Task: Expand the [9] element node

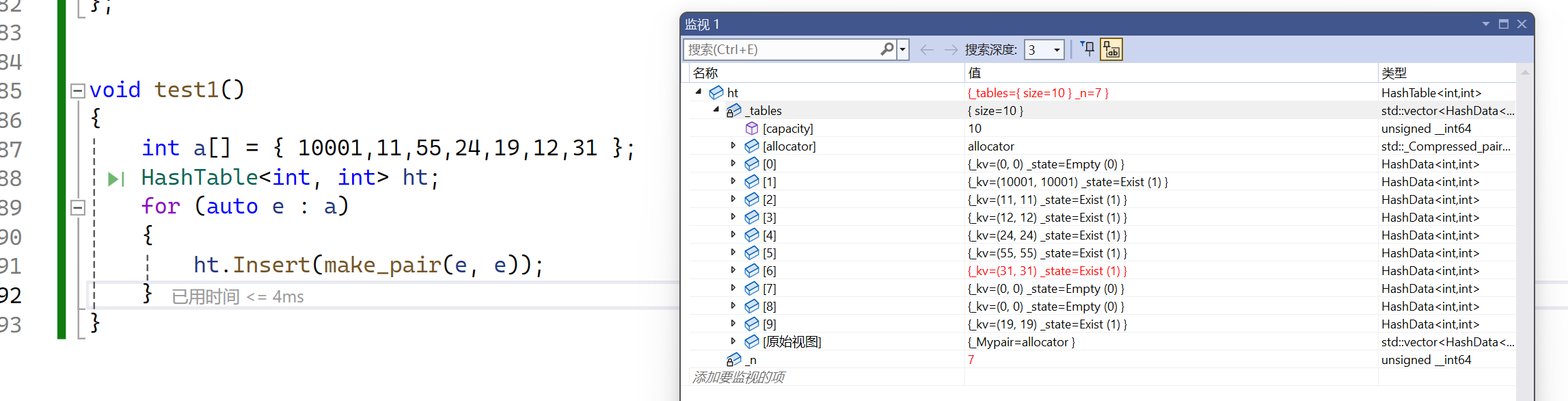Action: (x=733, y=324)
